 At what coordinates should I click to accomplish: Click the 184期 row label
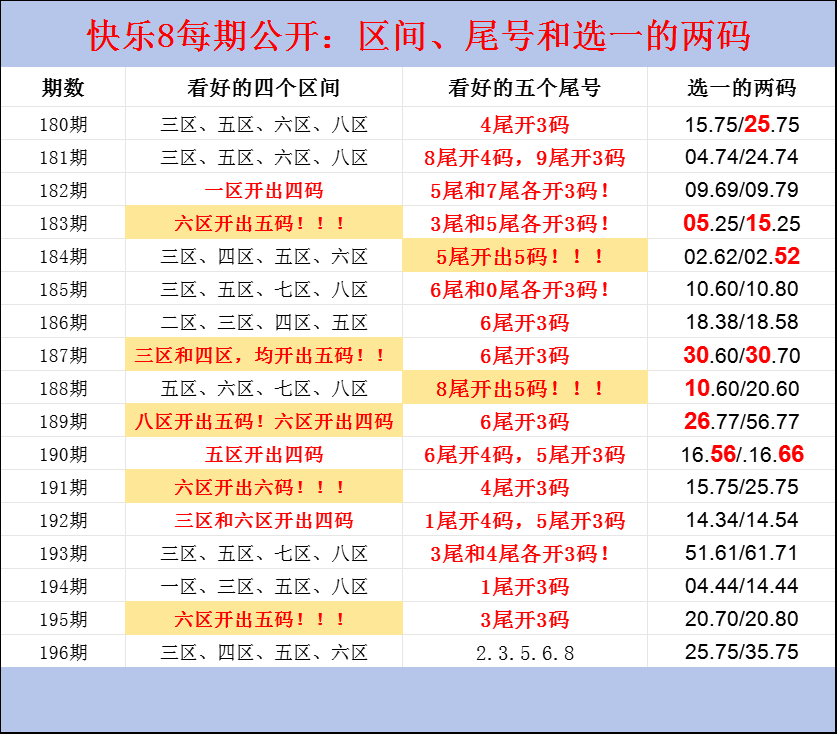coord(63,256)
